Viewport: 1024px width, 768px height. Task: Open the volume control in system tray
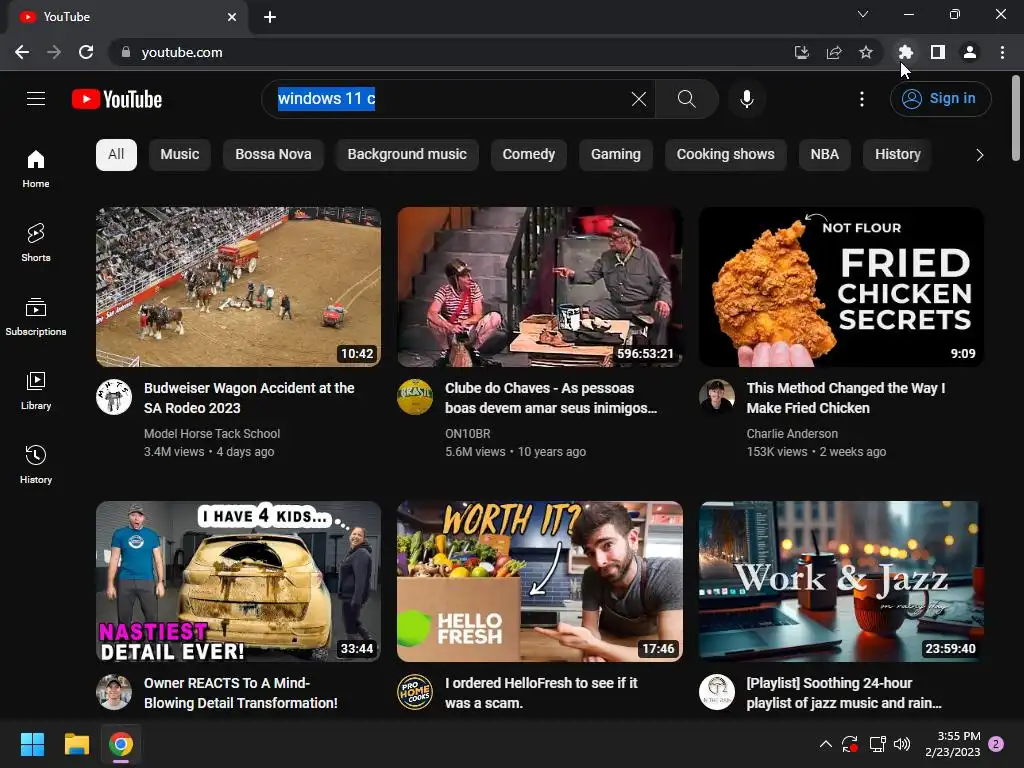click(x=902, y=744)
